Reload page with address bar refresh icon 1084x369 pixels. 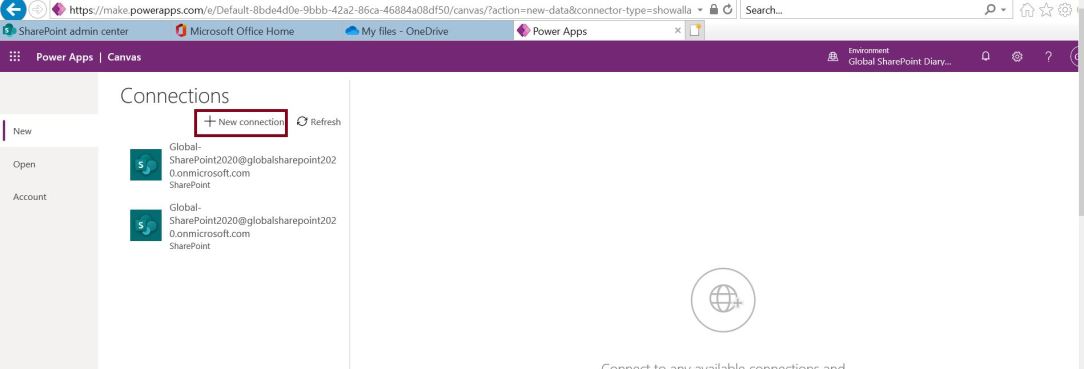[727, 10]
